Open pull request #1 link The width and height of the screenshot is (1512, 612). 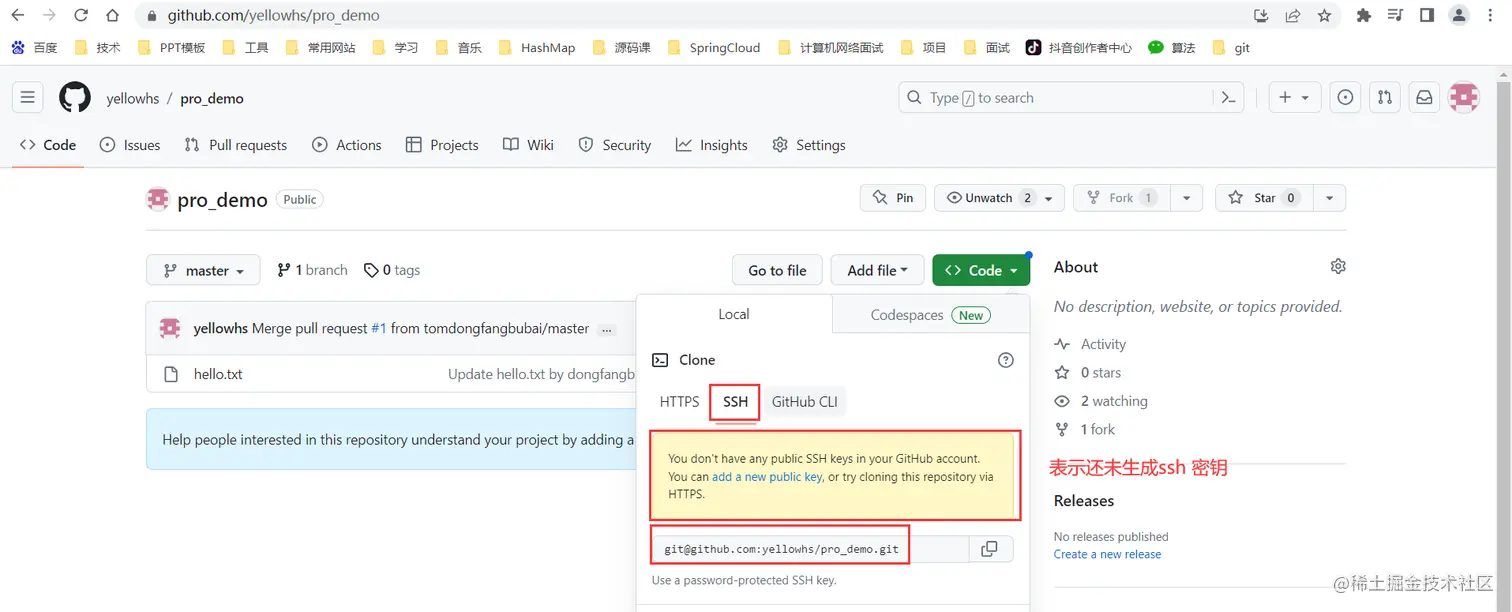[x=378, y=328]
